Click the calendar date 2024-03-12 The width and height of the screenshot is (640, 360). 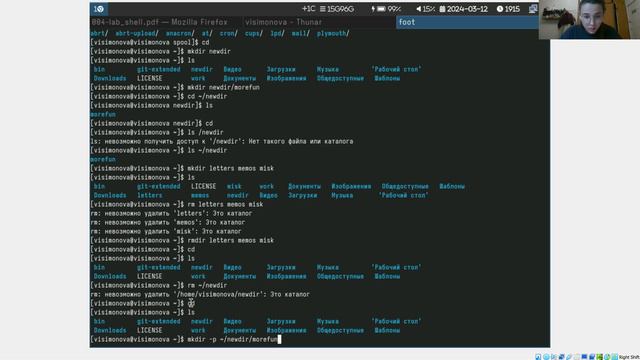click(463, 9)
